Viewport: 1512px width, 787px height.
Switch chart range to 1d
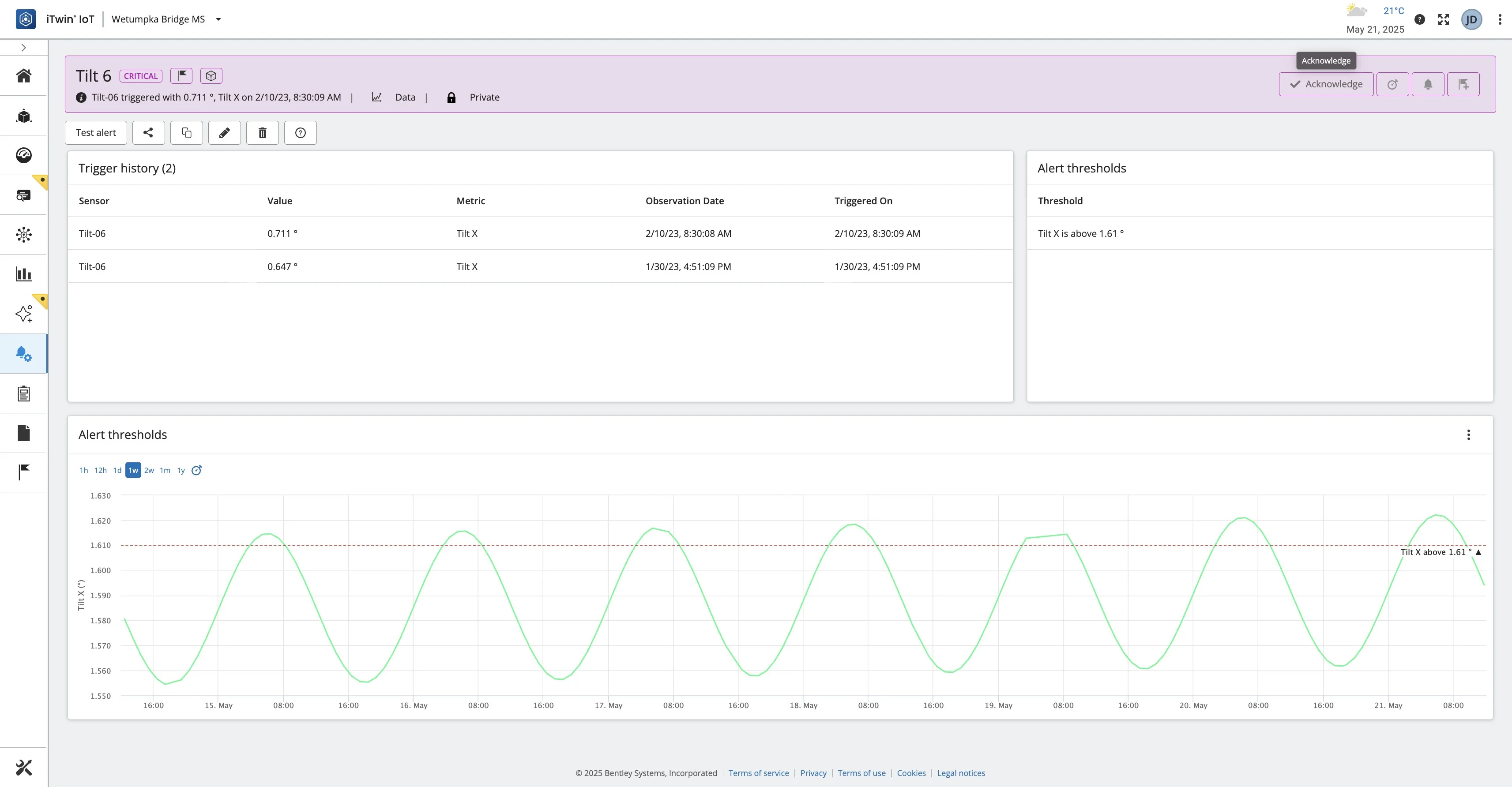[x=117, y=470]
